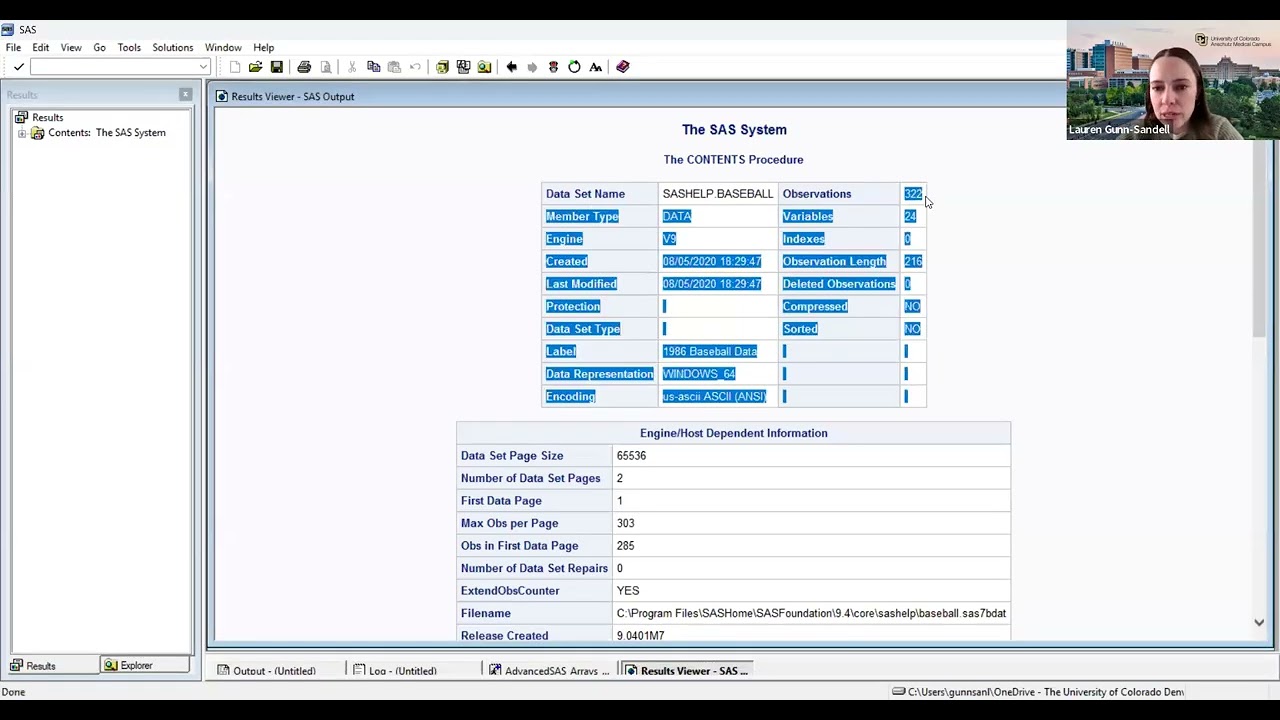The width and height of the screenshot is (1280, 720).
Task: Click the Max Obs per Page value 303
Action: [625, 523]
